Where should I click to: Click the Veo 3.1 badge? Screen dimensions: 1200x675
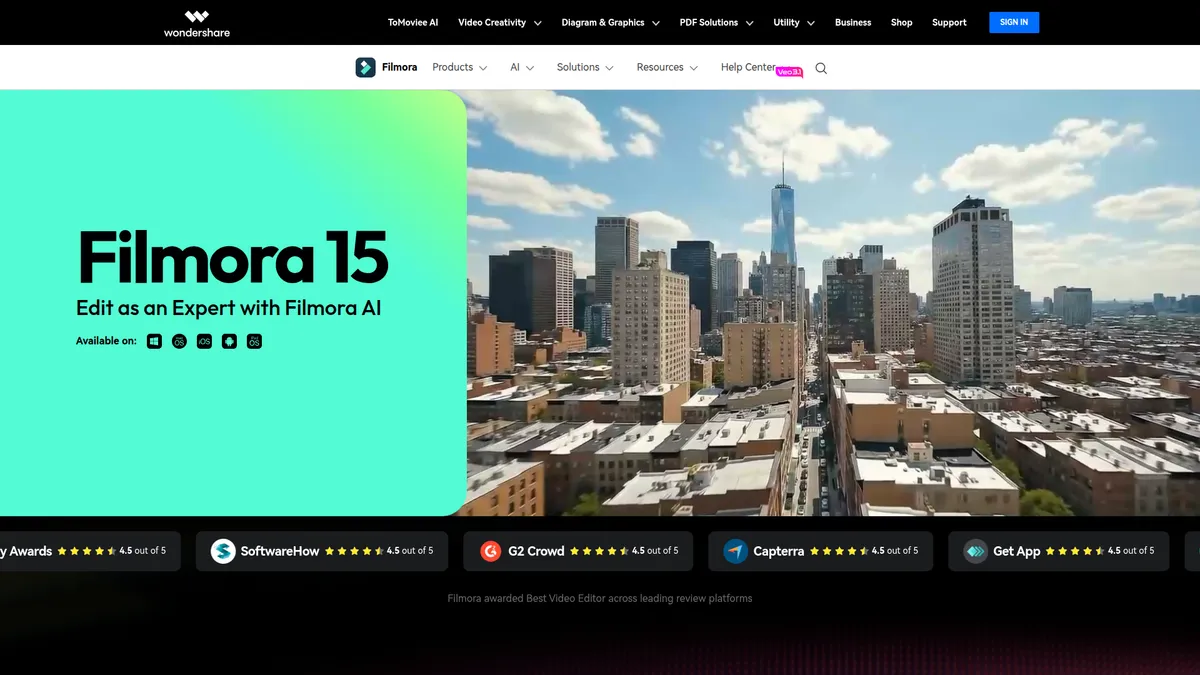click(789, 72)
